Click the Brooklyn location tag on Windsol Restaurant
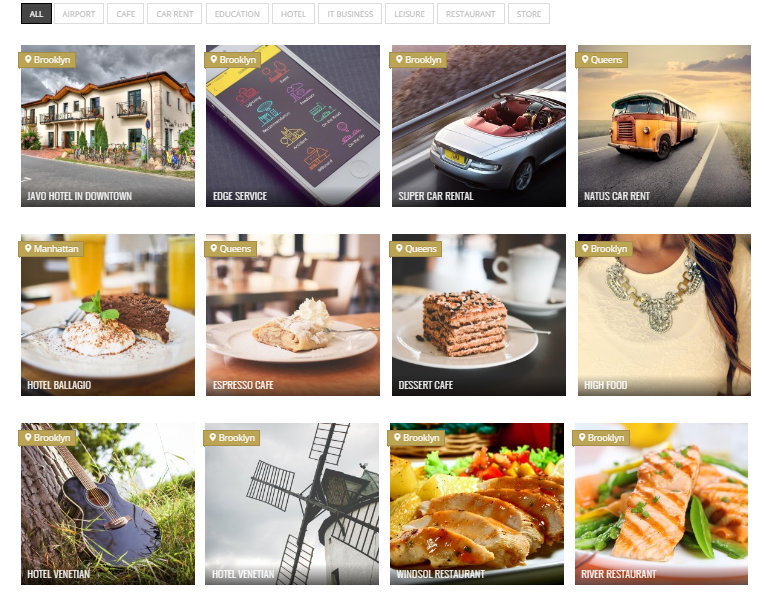Image resolution: width=766 pixels, height=592 pixels. [x=416, y=438]
